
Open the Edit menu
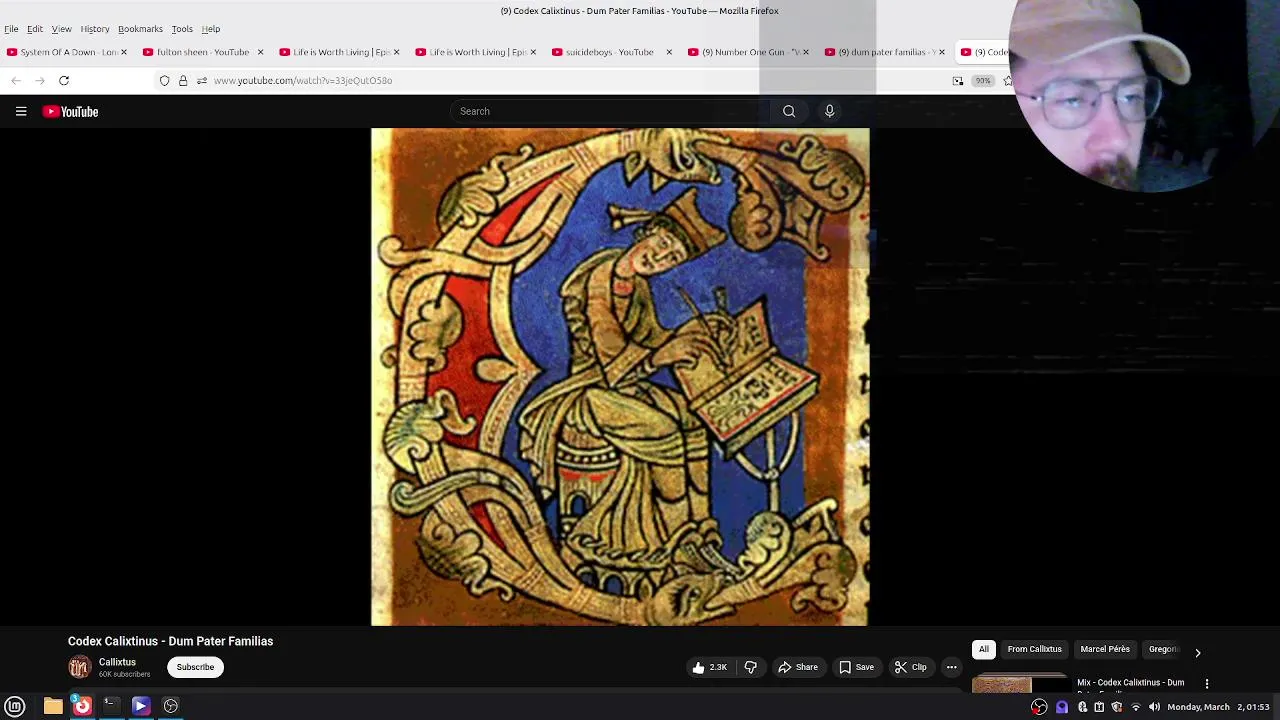coord(35,29)
